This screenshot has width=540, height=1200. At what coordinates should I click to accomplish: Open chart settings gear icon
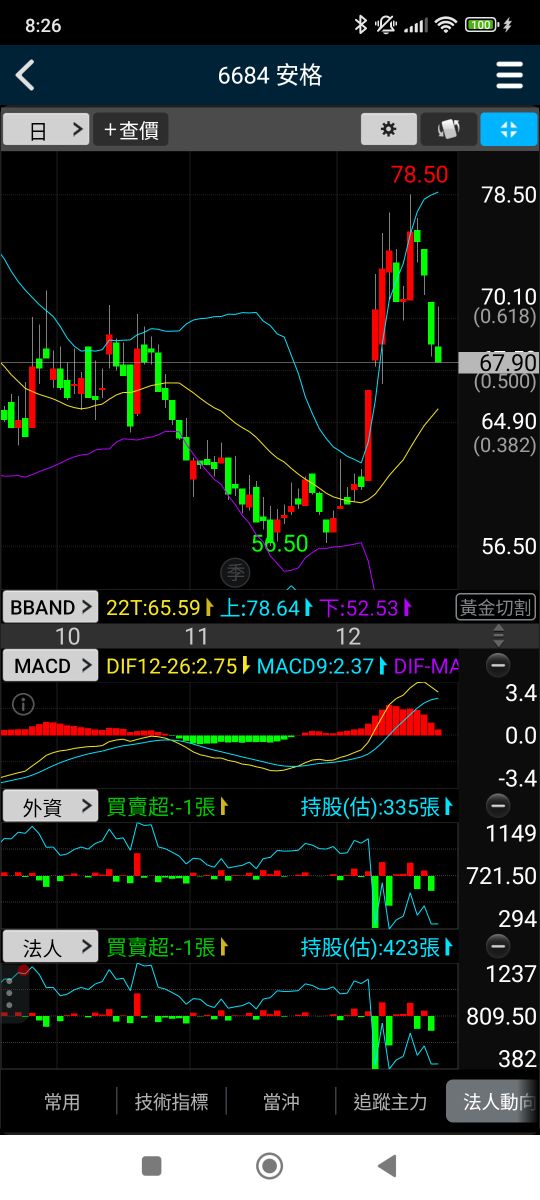click(x=388, y=129)
